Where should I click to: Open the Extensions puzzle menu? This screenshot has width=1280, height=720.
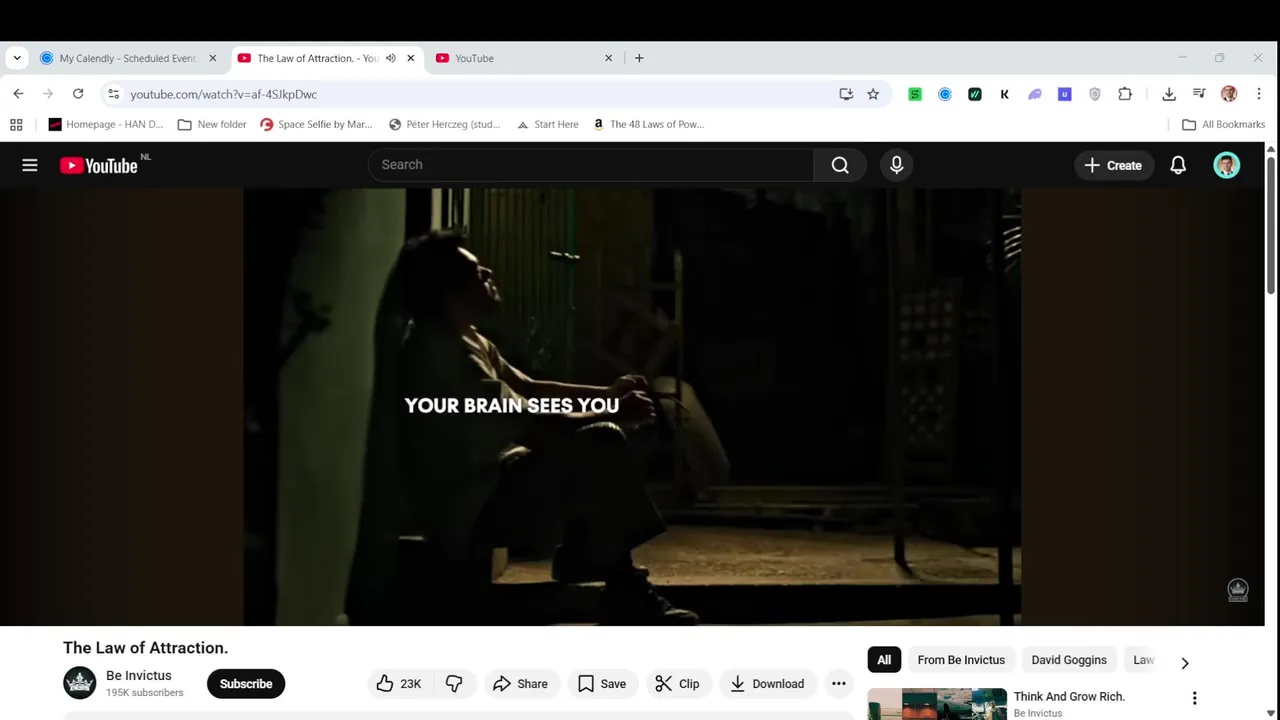click(x=1125, y=94)
